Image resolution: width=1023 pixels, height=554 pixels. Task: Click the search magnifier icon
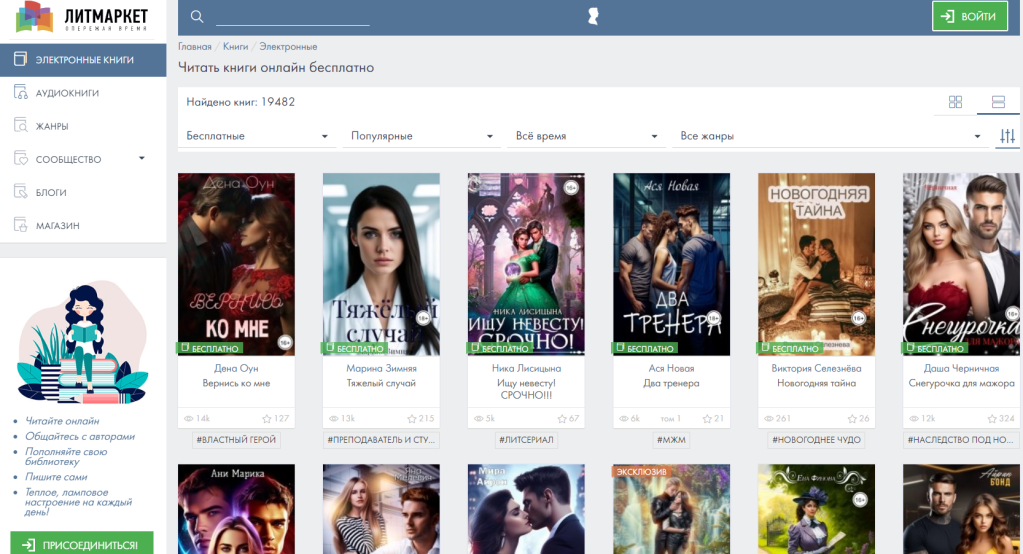pos(197,17)
